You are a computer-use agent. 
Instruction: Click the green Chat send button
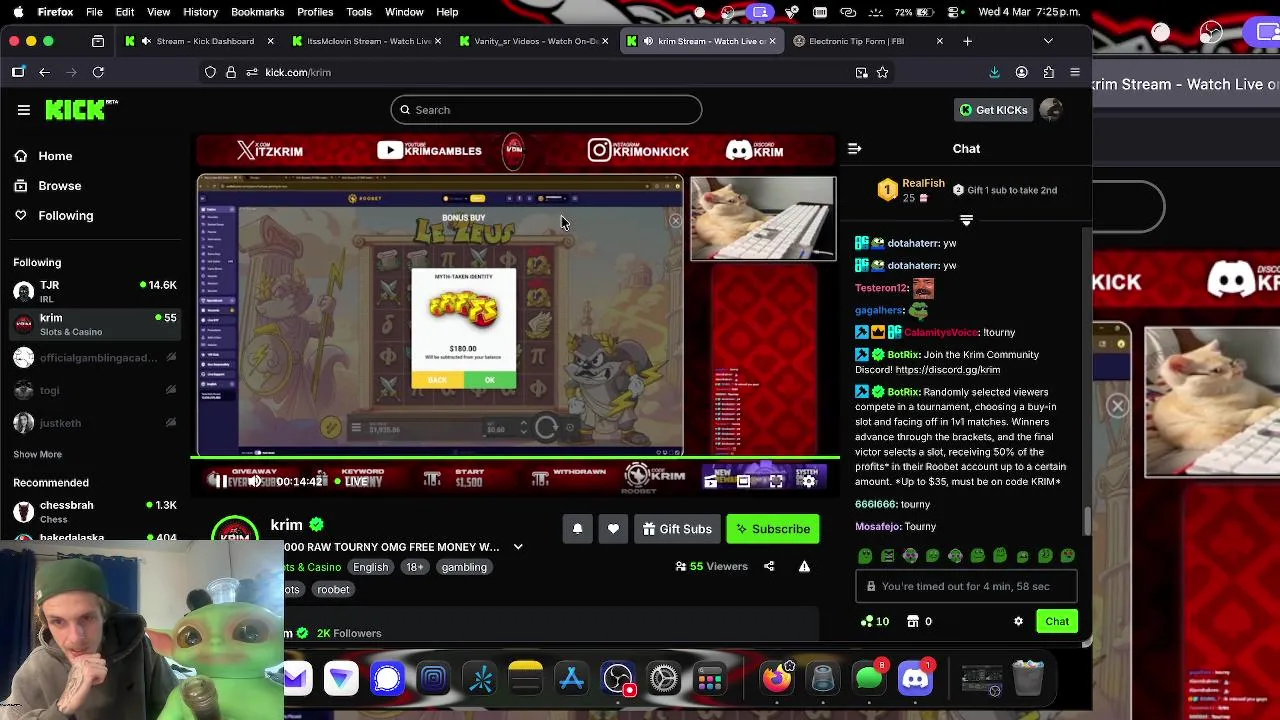pos(1057,621)
